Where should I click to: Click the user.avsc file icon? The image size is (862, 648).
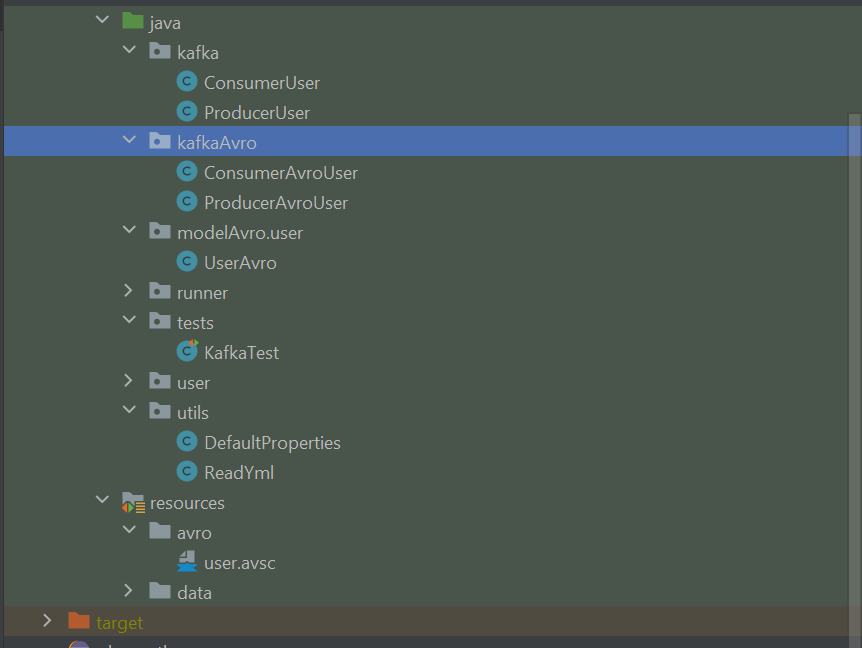[187, 561]
